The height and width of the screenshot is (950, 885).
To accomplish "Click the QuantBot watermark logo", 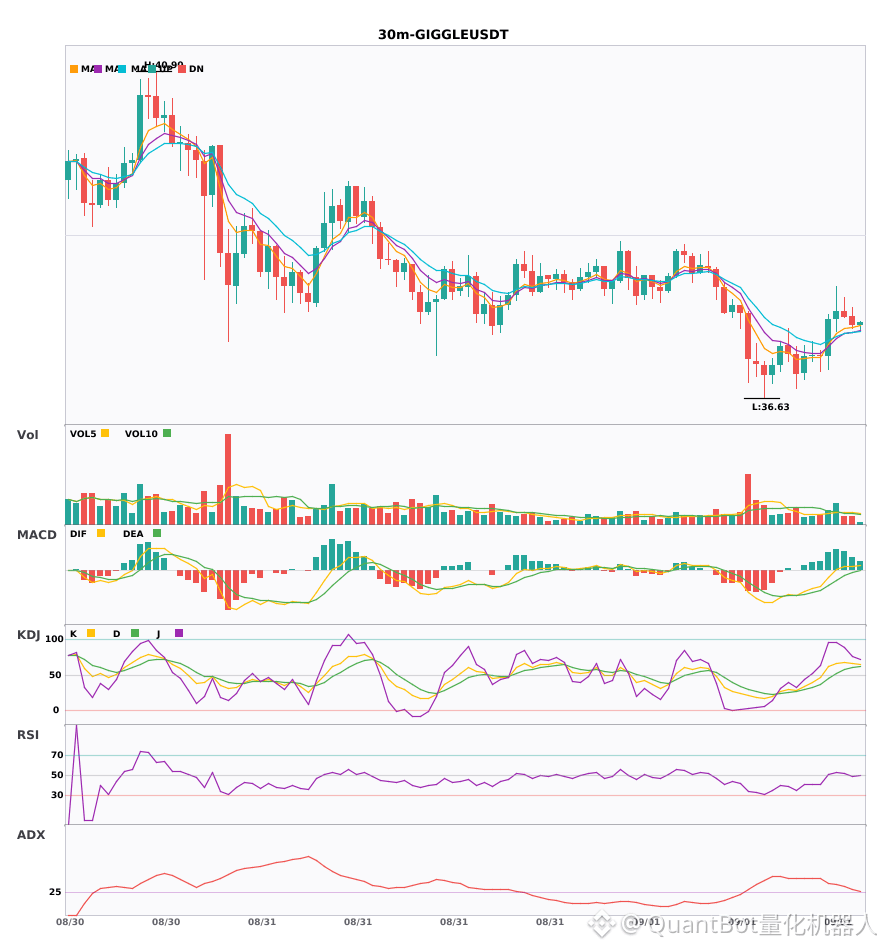I will pos(602,923).
